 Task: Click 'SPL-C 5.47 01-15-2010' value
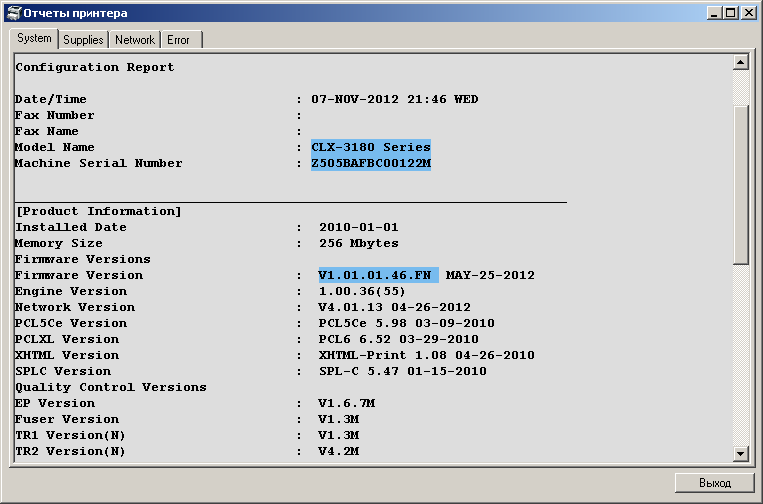[403, 372]
